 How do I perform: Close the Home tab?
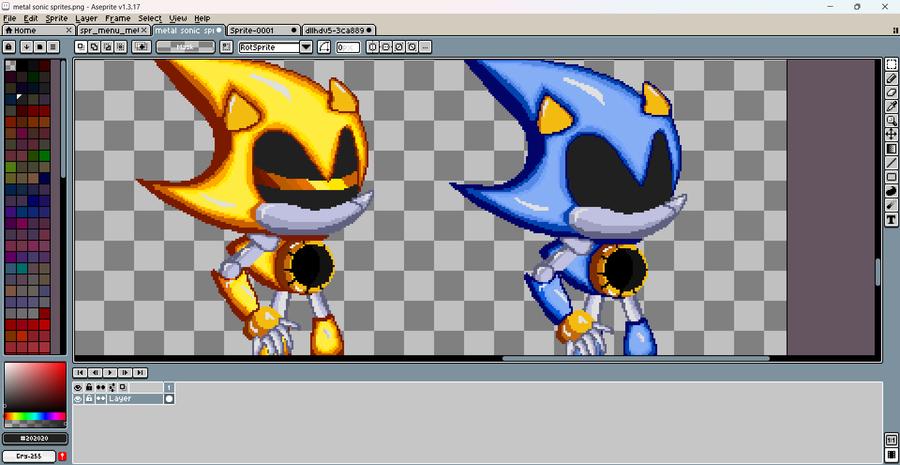69,30
